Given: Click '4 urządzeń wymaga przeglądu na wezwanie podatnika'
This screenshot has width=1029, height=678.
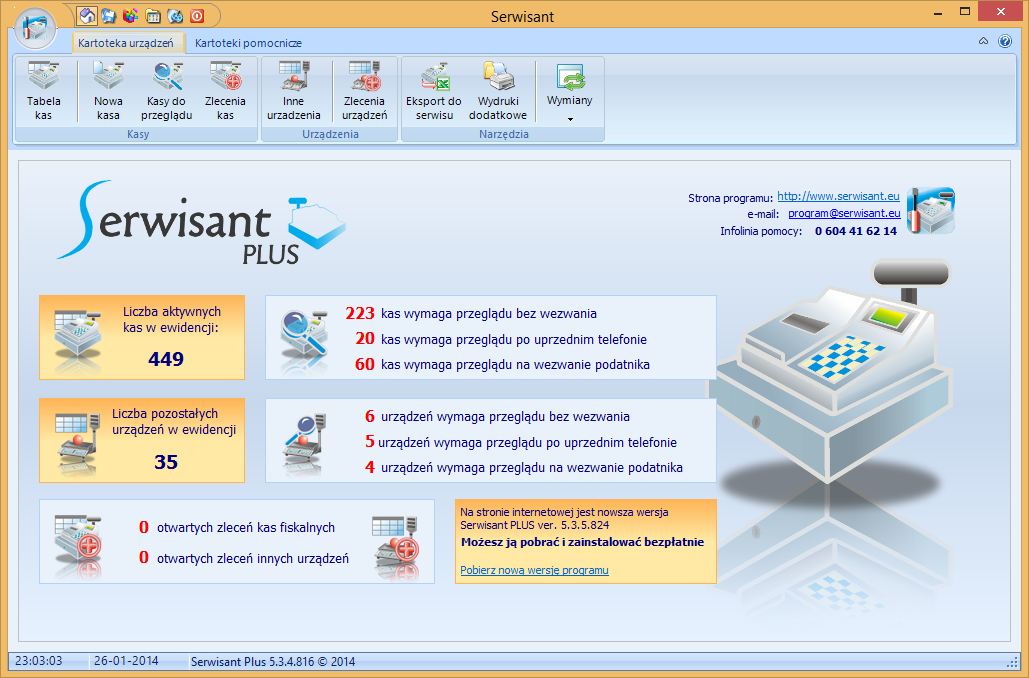Looking at the screenshot, I should coord(524,467).
